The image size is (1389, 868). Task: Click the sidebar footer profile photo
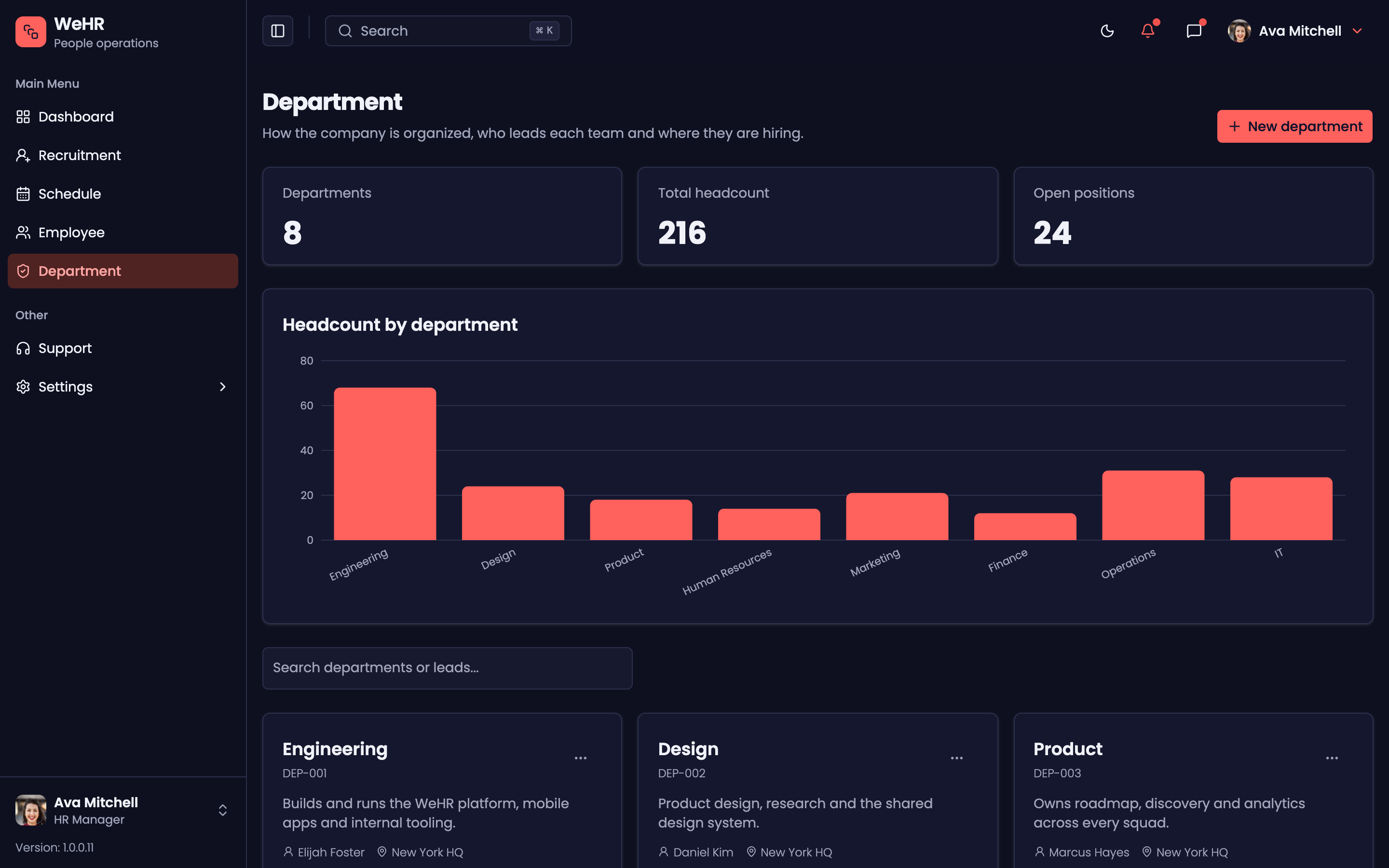pos(30,810)
